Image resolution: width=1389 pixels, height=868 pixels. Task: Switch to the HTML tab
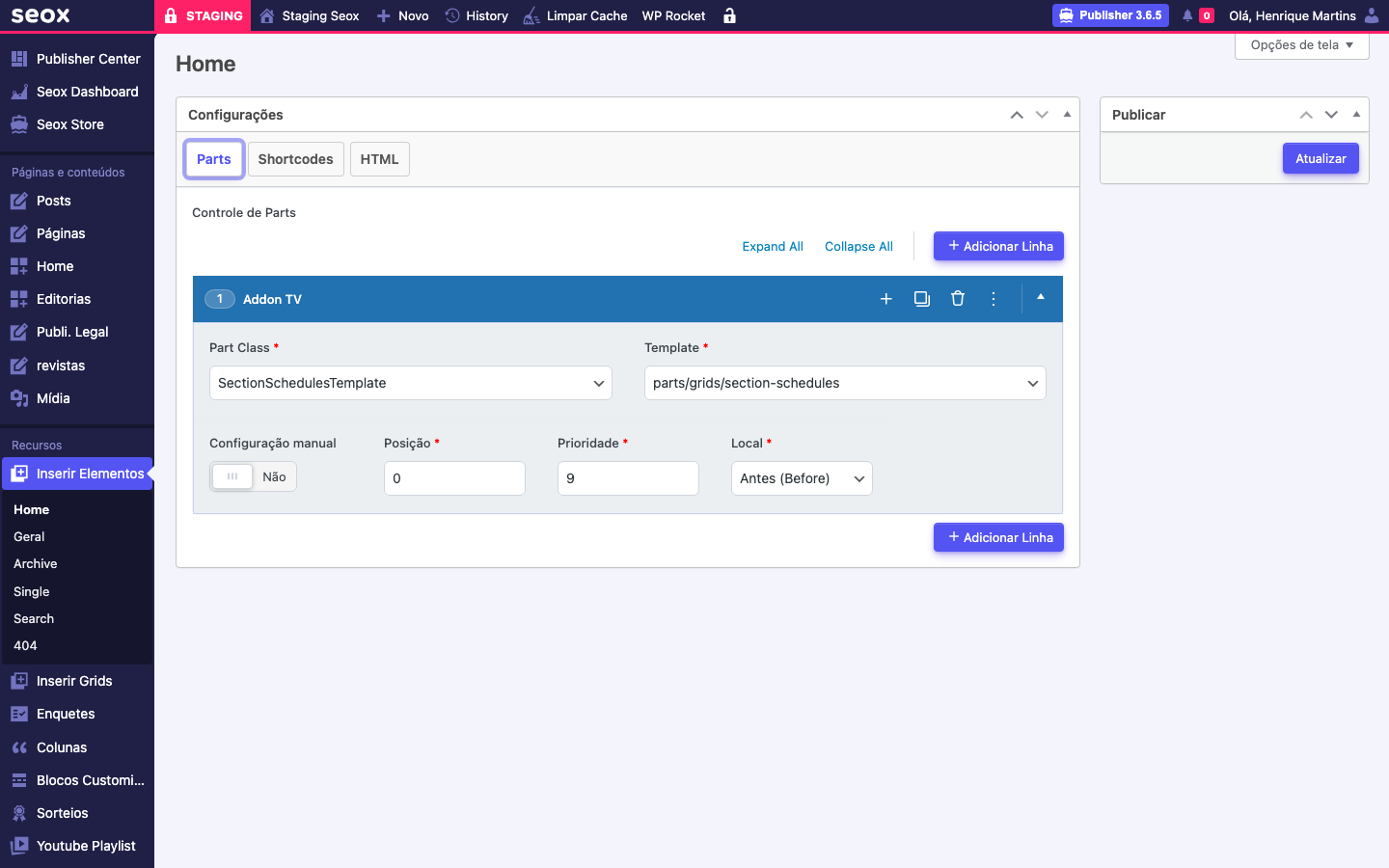point(379,159)
